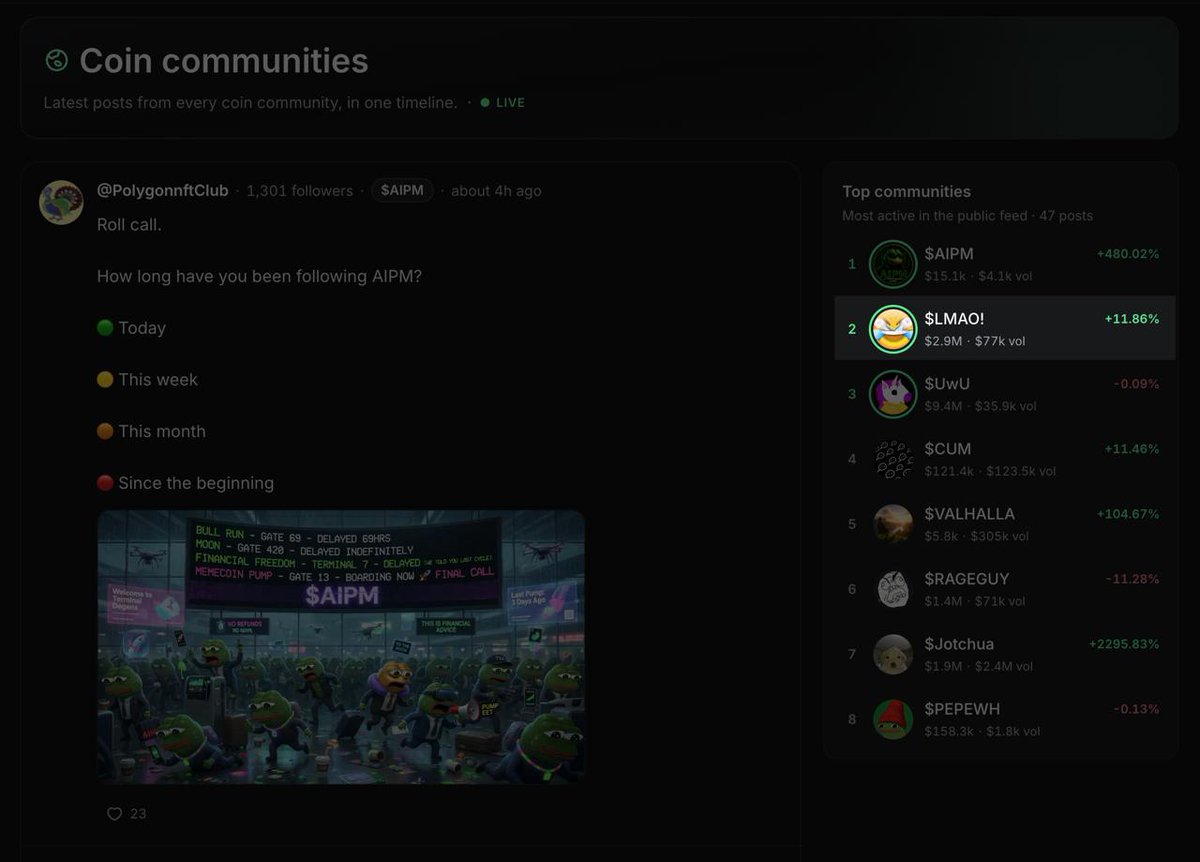
Task: Open the $RAGEGUY face logo
Action: [x=893, y=589]
